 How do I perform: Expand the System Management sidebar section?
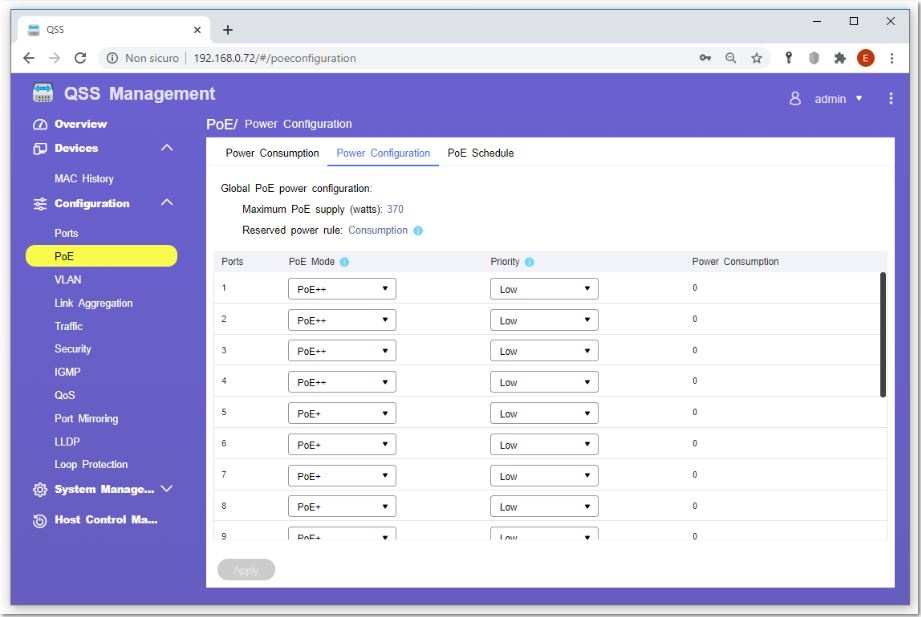click(x=167, y=489)
